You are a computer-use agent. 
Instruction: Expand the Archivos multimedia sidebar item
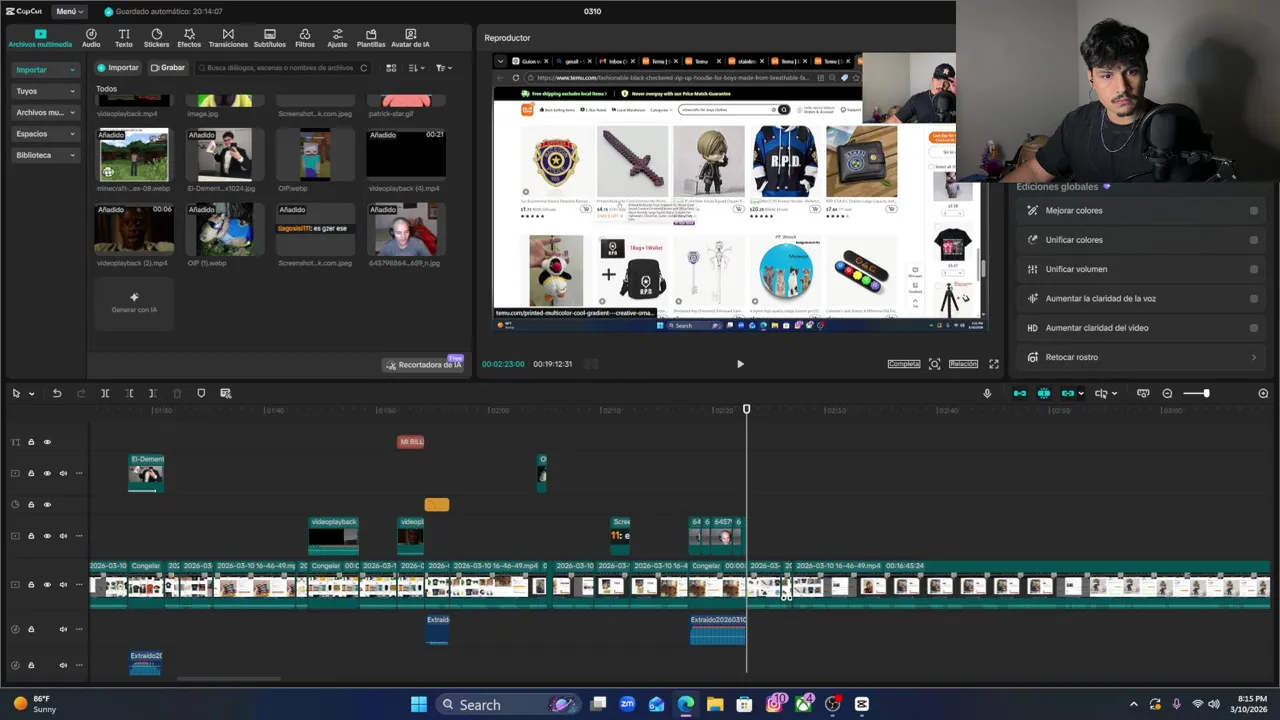(x=45, y=113)
